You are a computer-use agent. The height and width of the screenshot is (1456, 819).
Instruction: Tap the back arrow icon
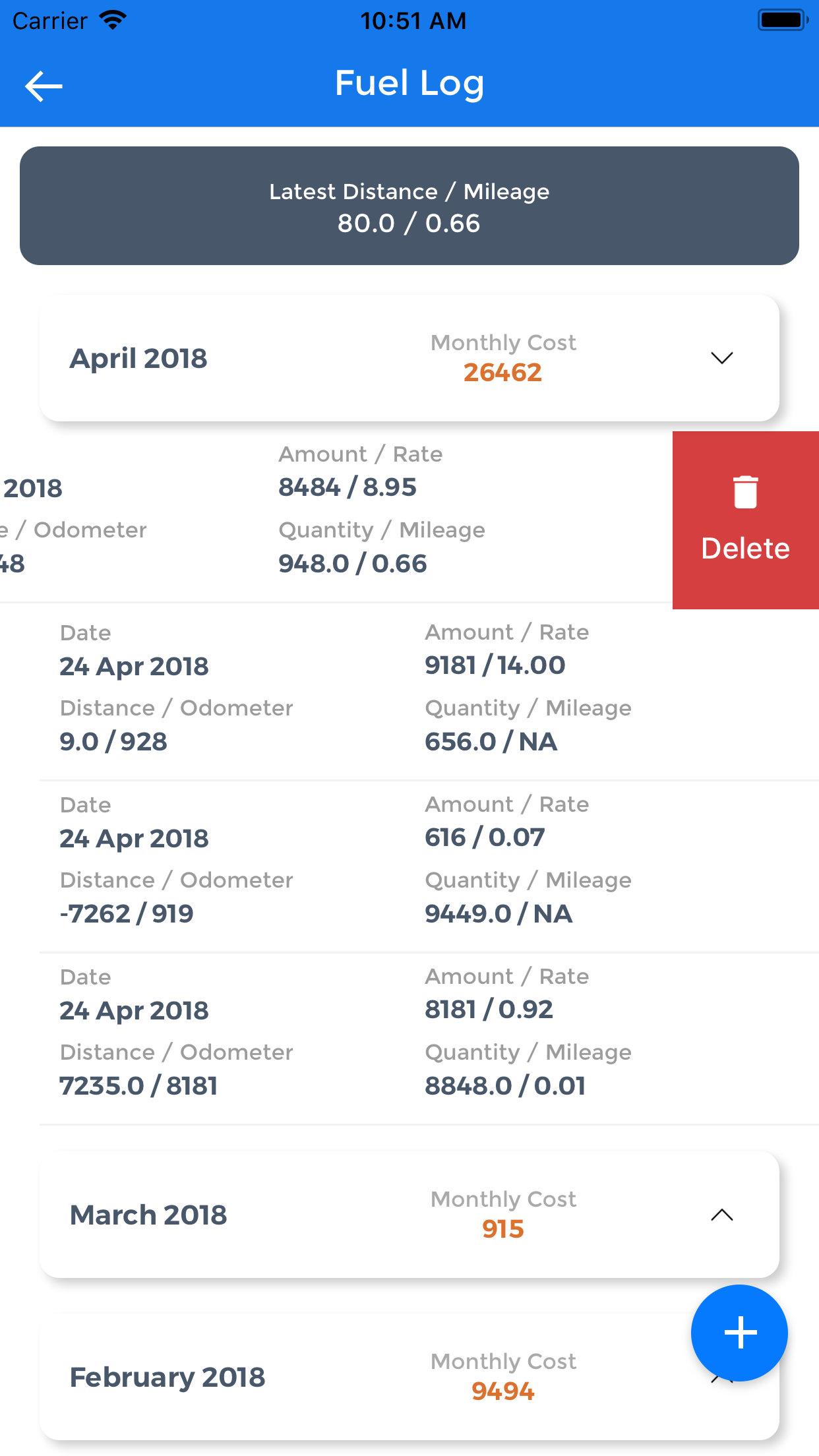click(44, 86)
